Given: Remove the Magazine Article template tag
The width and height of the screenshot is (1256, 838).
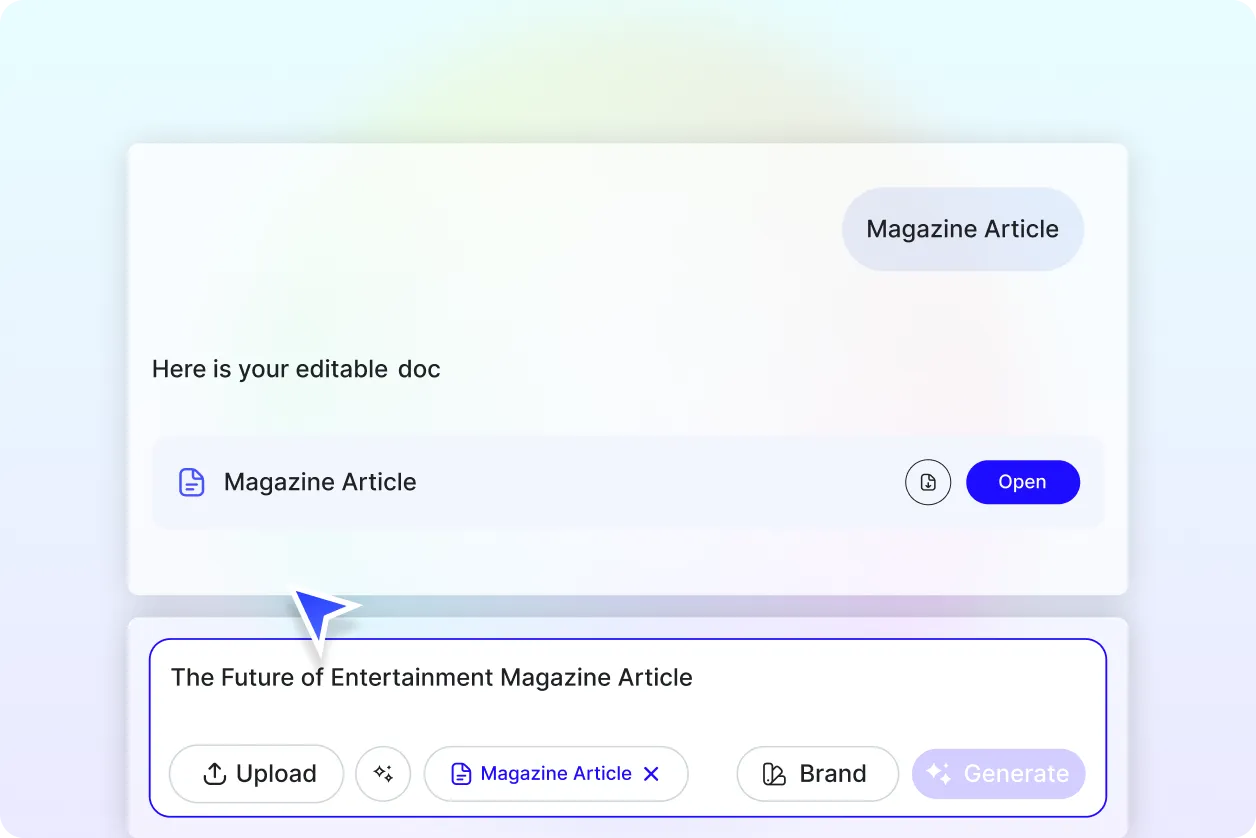Looking at the screenshot, I should point(651,773).
